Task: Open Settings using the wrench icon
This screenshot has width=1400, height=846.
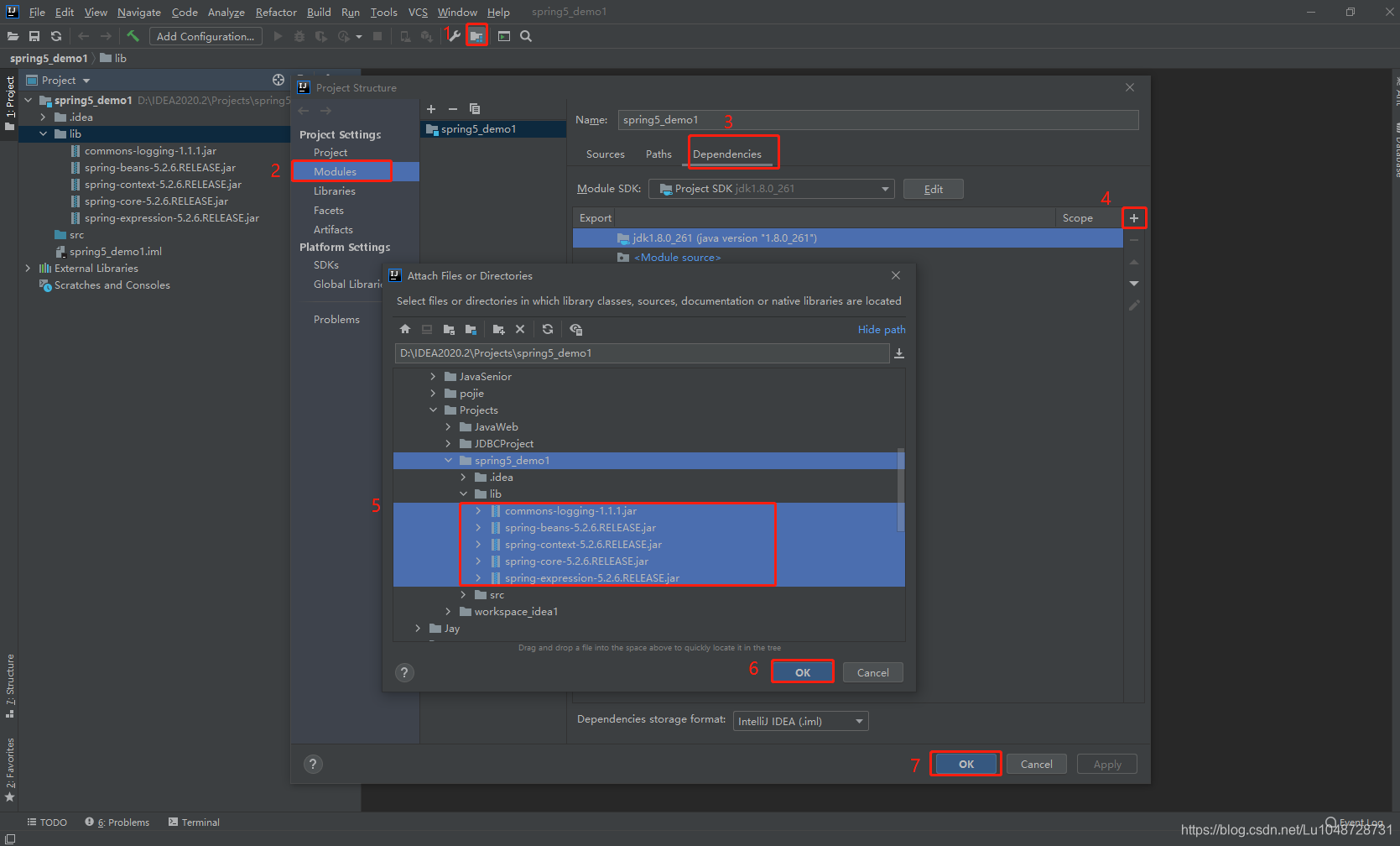Action: (x=455, y=36)
